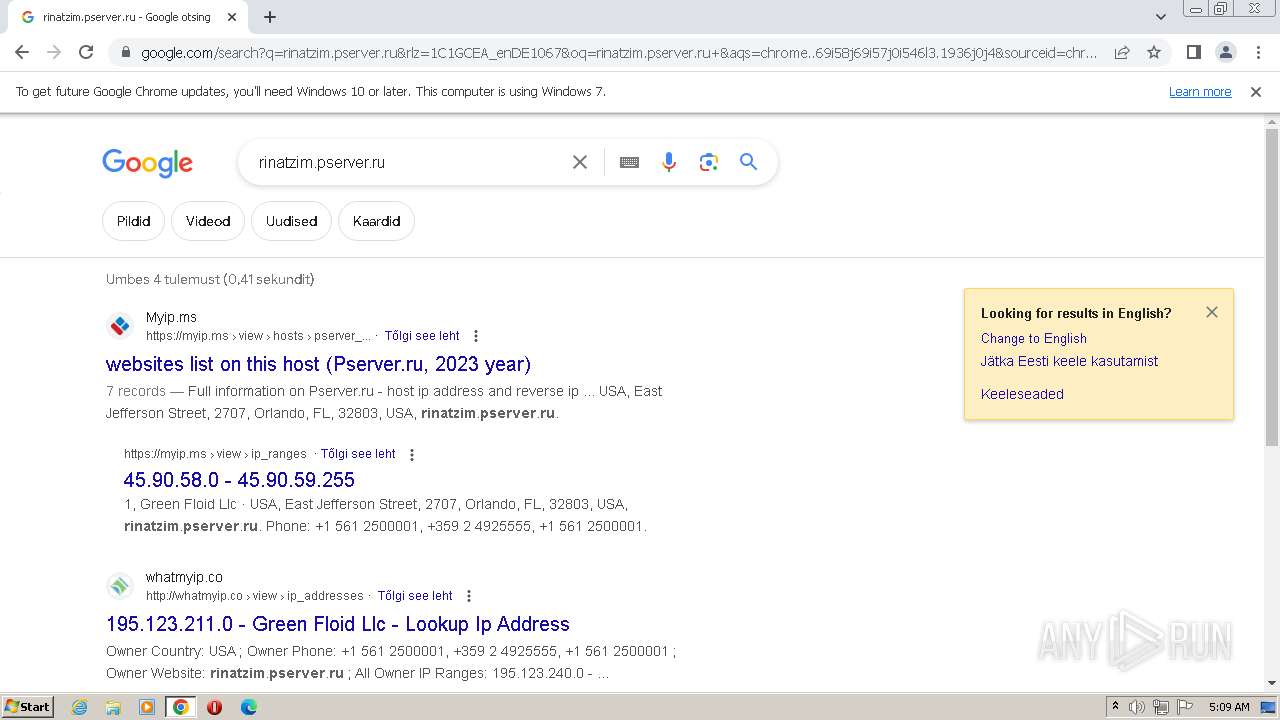Share this page icon in address bar
The image size is (1280, 720).
click(x=1122, y=52)
